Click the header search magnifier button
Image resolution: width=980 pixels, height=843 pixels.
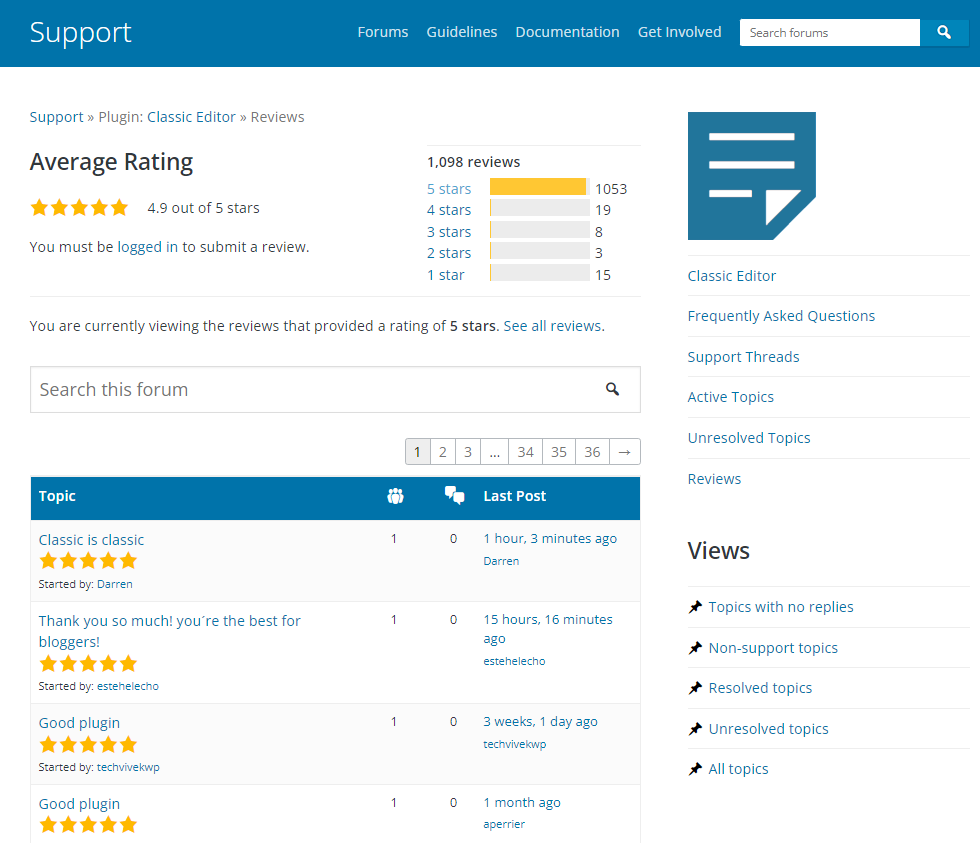pos(944,32)
